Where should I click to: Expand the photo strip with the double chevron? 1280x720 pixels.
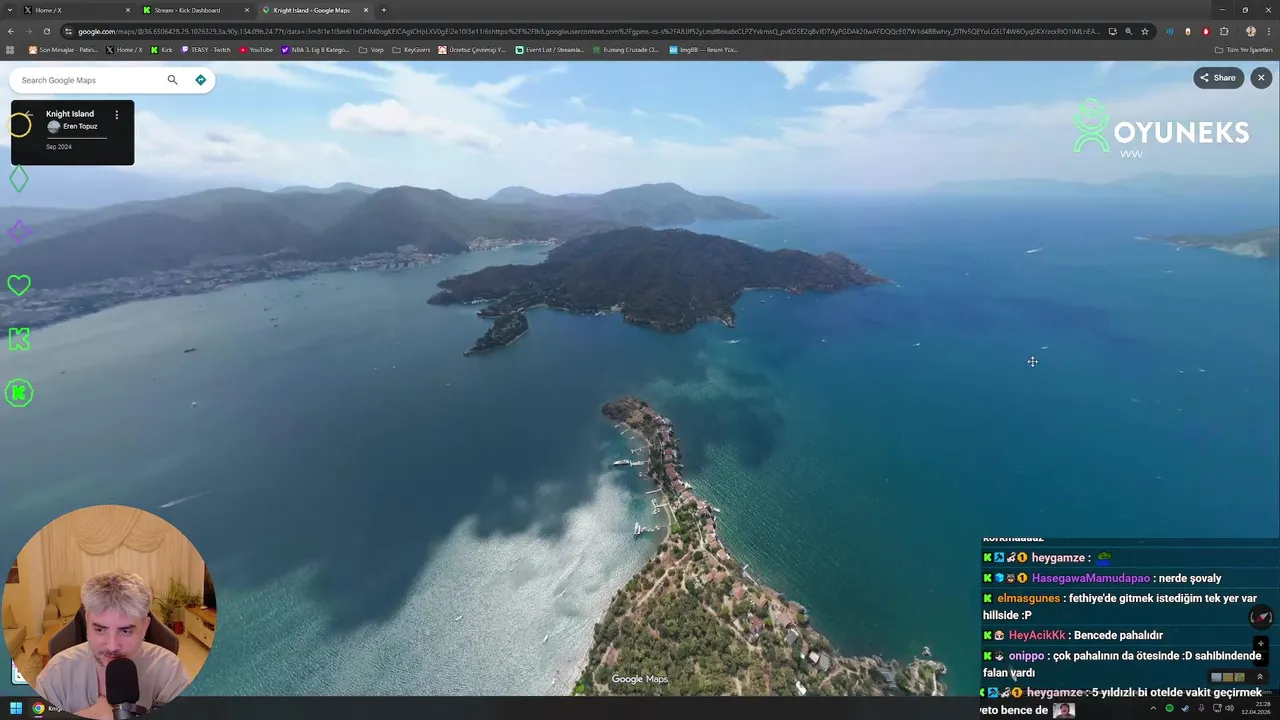[x=1260, y=677]
